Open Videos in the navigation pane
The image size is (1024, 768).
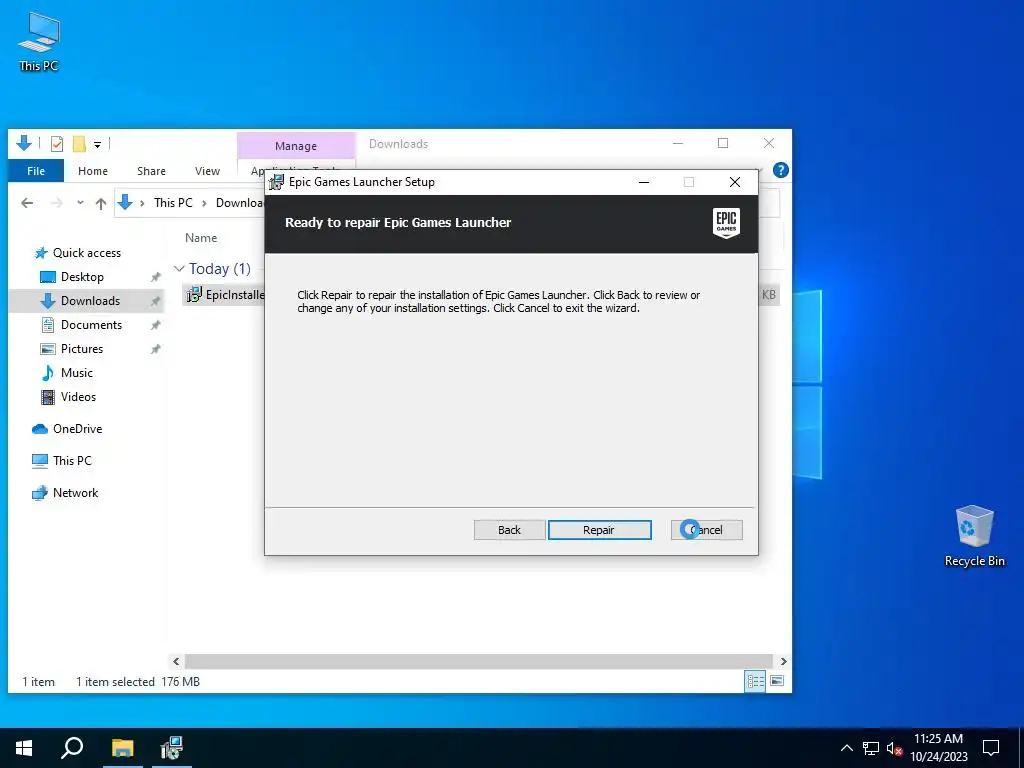[78, 397]
